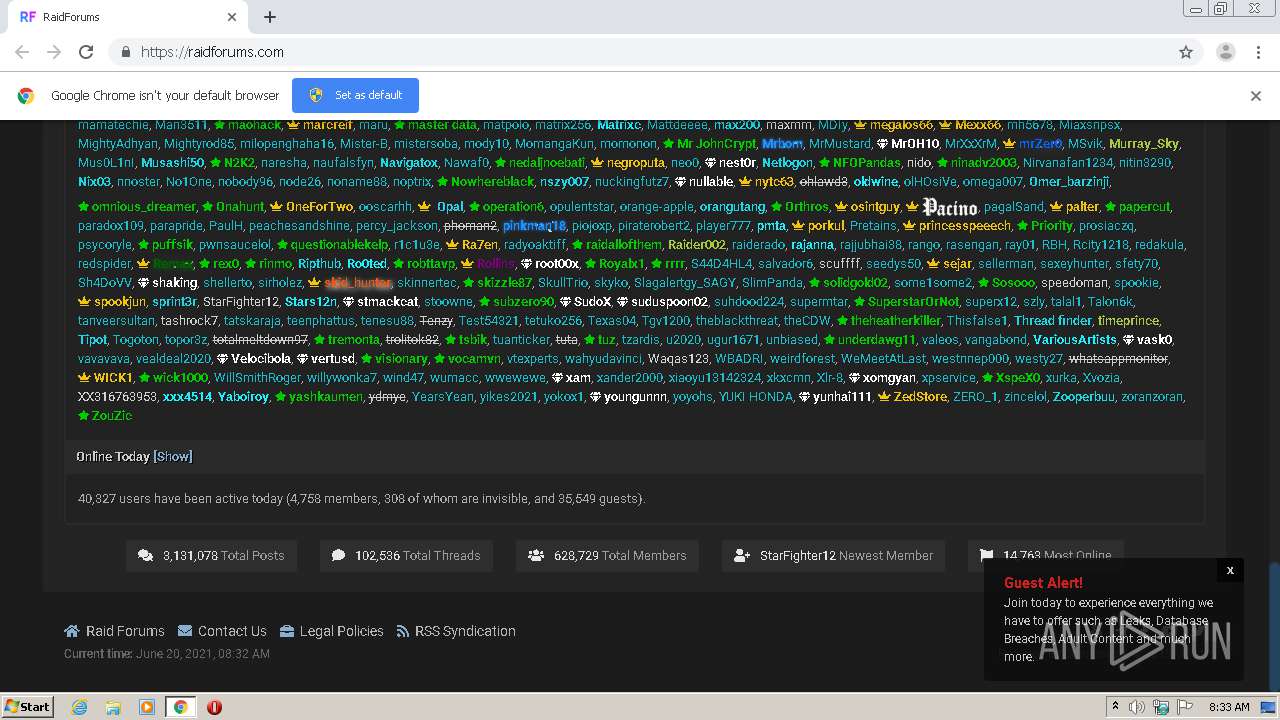Open user ZedStore's profile
1280x720 pixels.
[x=920, y=397]
